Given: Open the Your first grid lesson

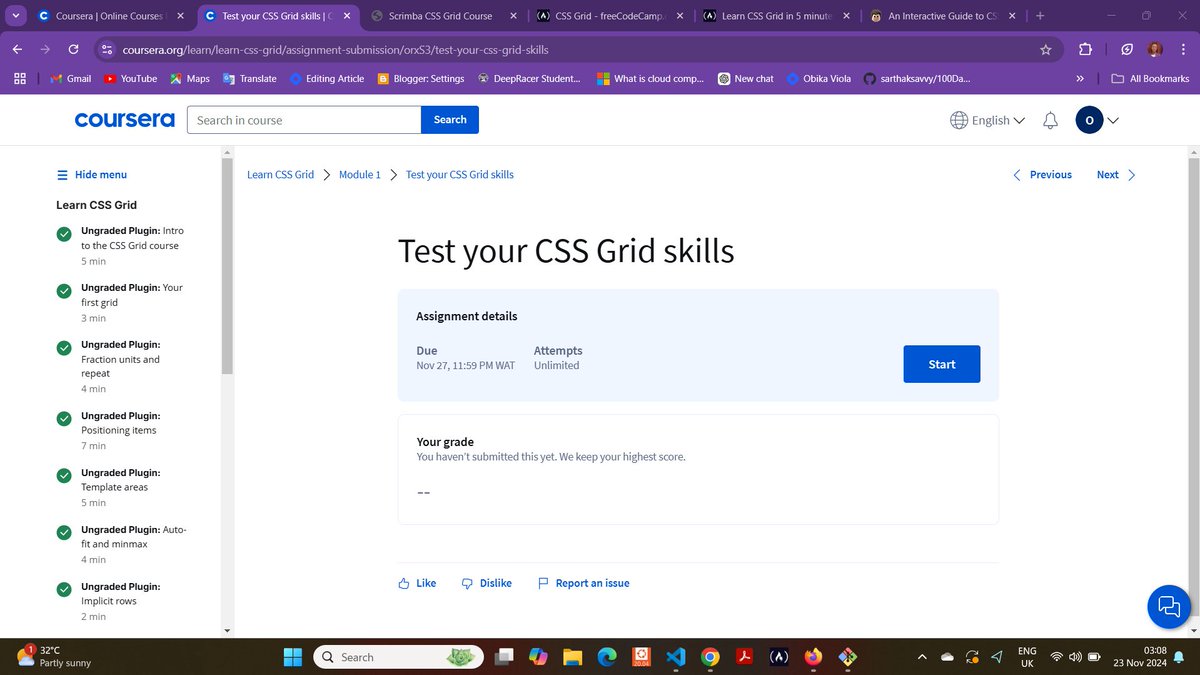Looking at the screenshot, I should coord(120,302).
